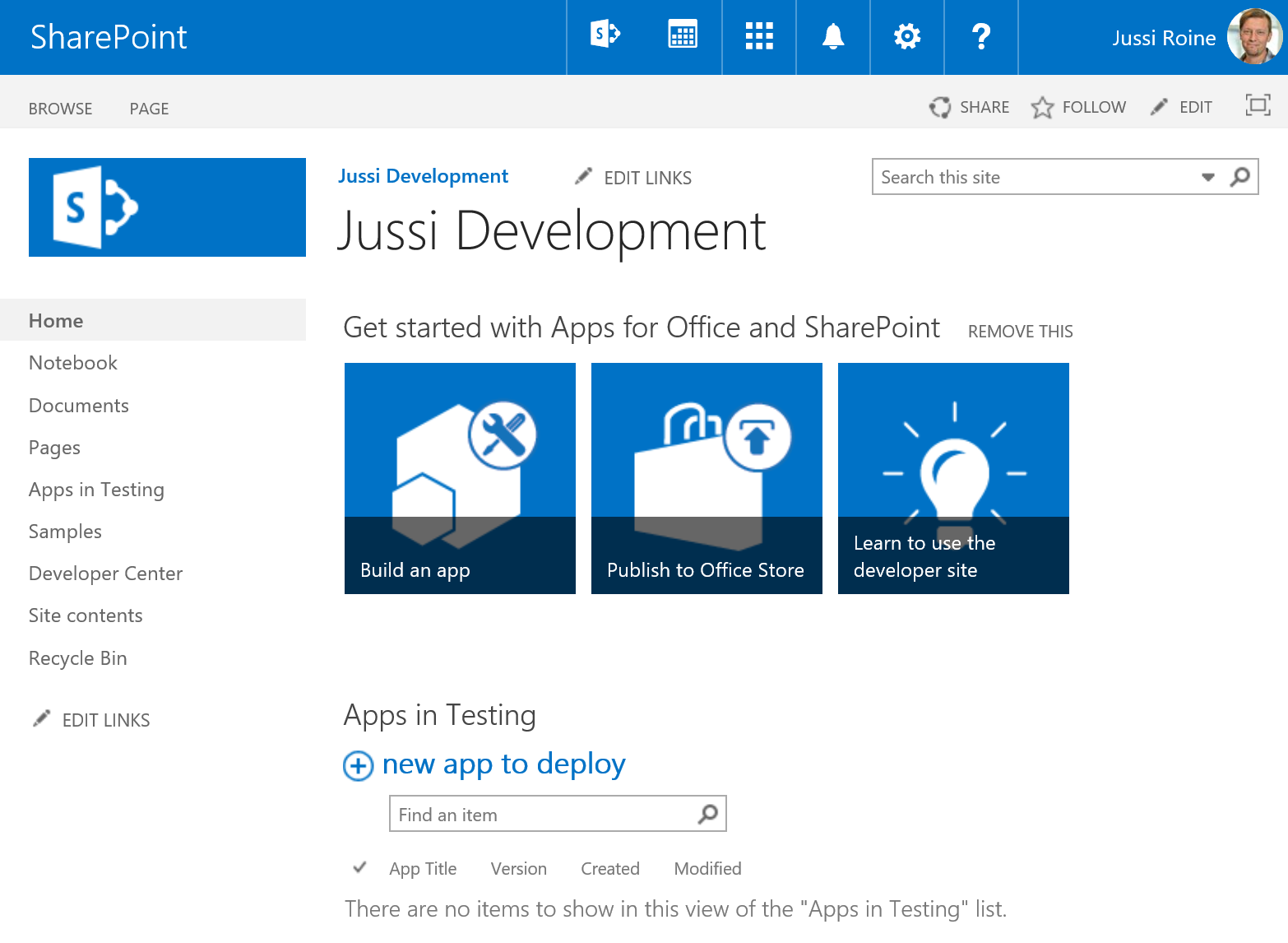Click EDIT text button in ribbon
Viewport: 1288px width, 943px height.
[1196, 107]
